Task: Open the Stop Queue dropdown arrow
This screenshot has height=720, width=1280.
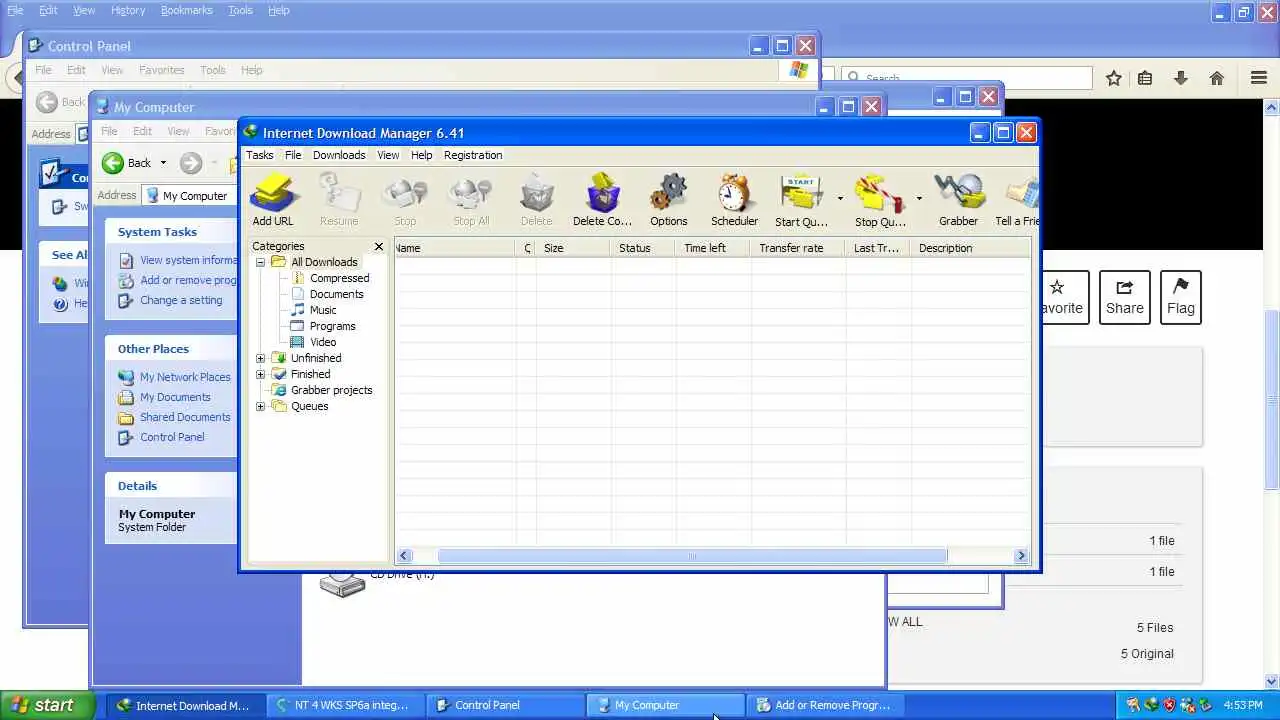Action: (x=919, y=198)
